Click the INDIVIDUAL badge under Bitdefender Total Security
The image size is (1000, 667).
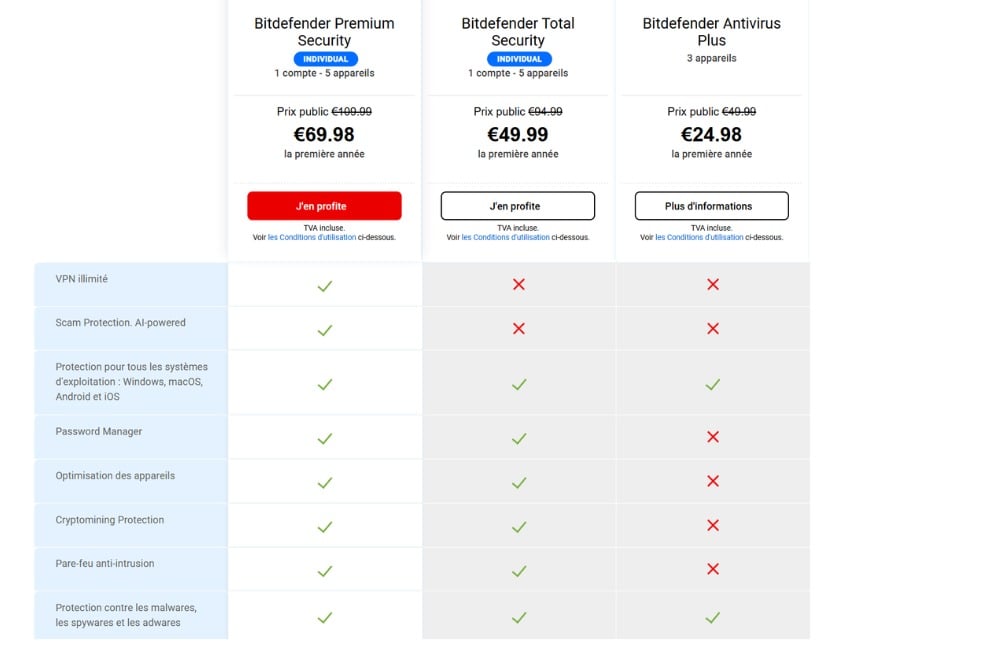(x=518, y=58)
